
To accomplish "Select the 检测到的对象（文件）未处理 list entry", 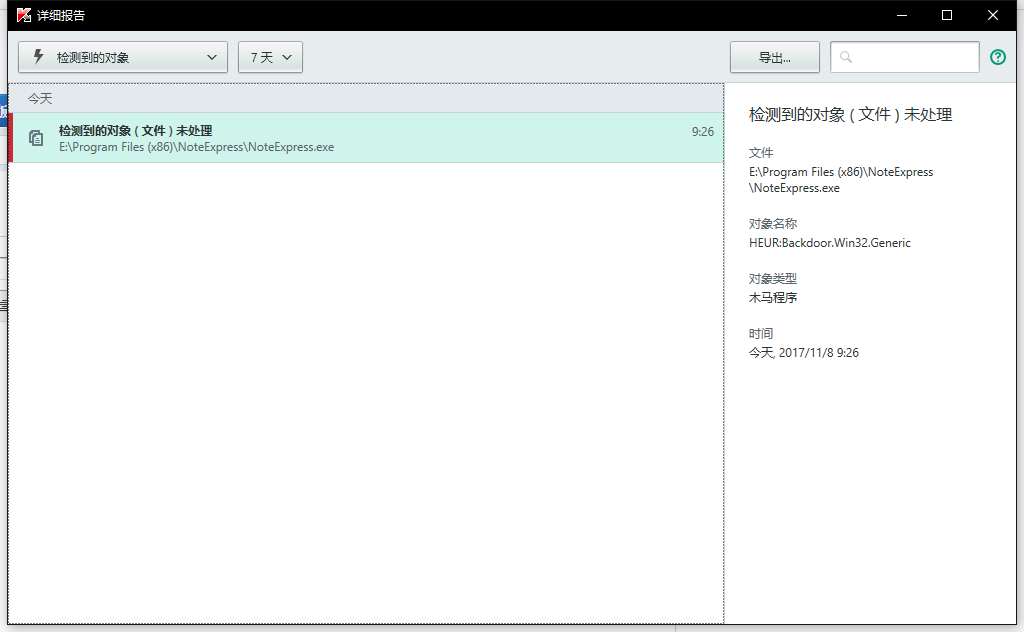I will pyautogui.click(x=368, y=138).
